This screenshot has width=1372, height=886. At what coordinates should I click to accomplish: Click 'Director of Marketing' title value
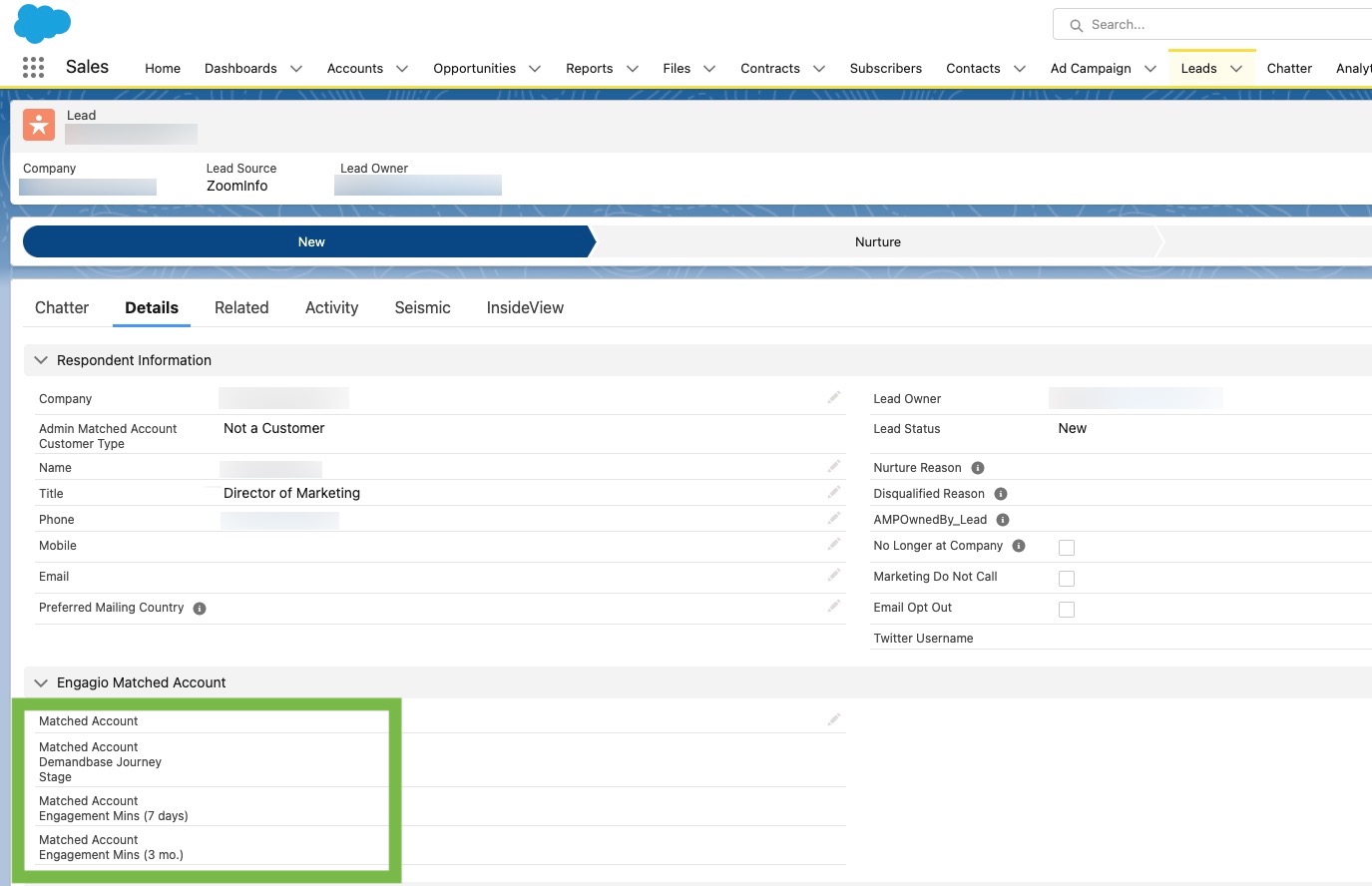(x=291, y=493)
